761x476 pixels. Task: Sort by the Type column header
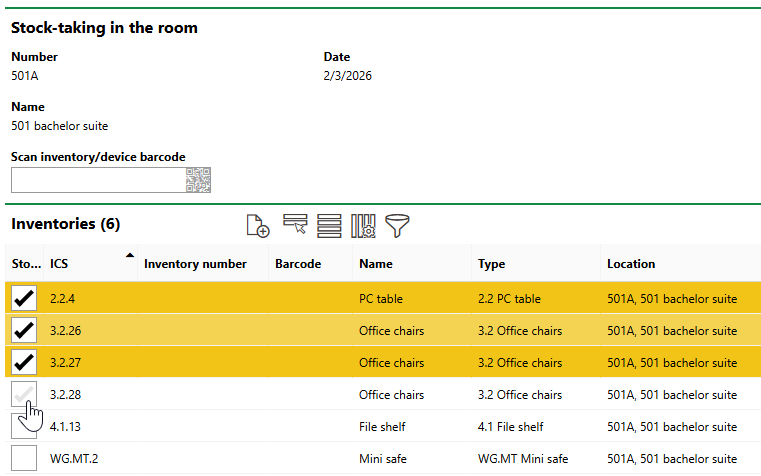click(x=491, y=264)
